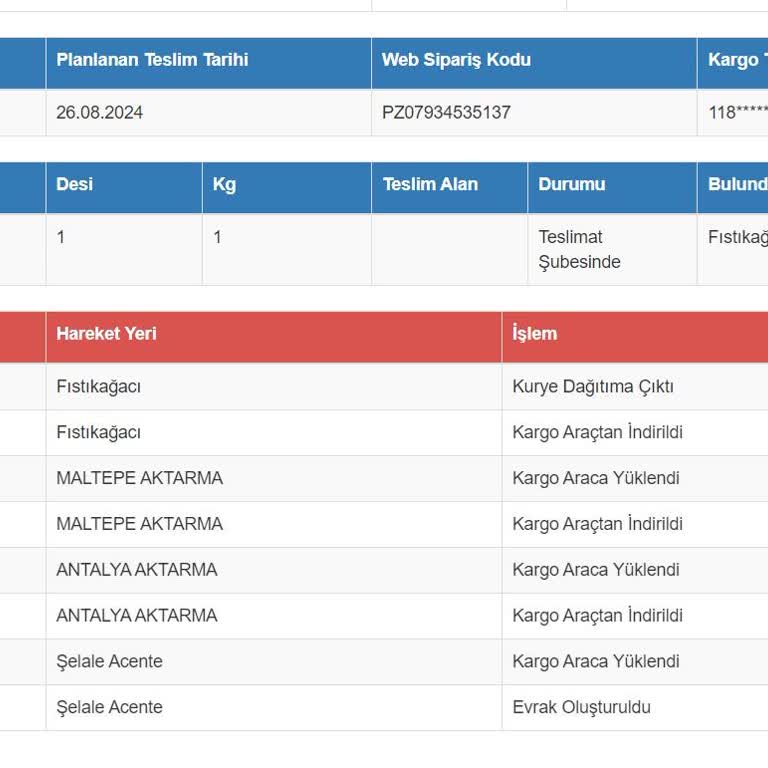Screen dimensions: 768x768
Task: Click the "Desi" column header
Action: [x=75, y=185]
